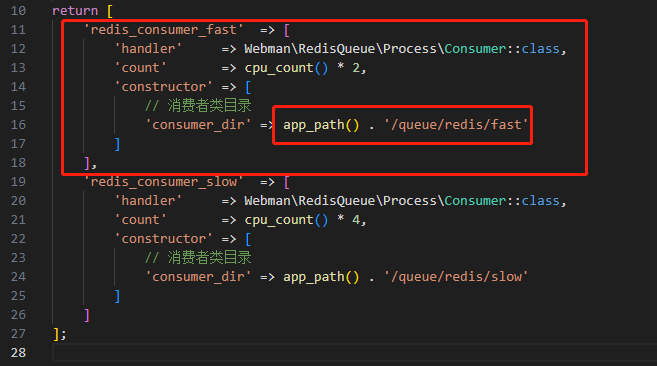Click the return keyword on line 10
This screenshot has height=366, width=657.
click(x=75, y=10)
